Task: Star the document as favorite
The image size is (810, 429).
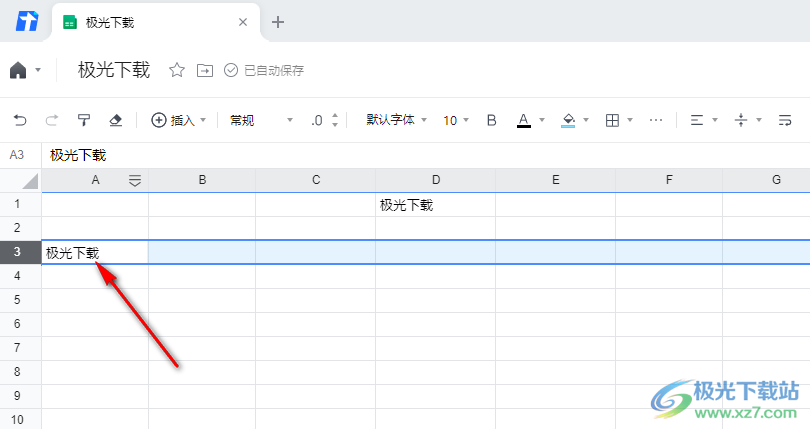Action: (x=177, y=70)
